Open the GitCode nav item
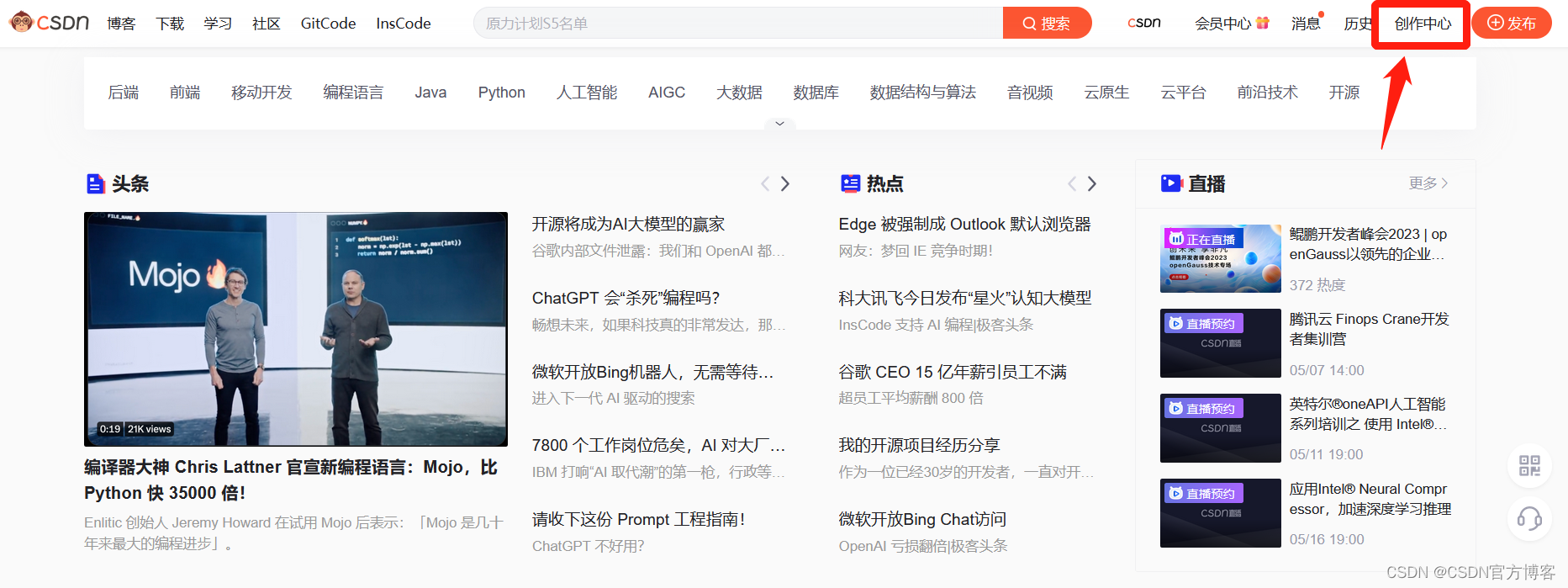 [x=328, y=24]
